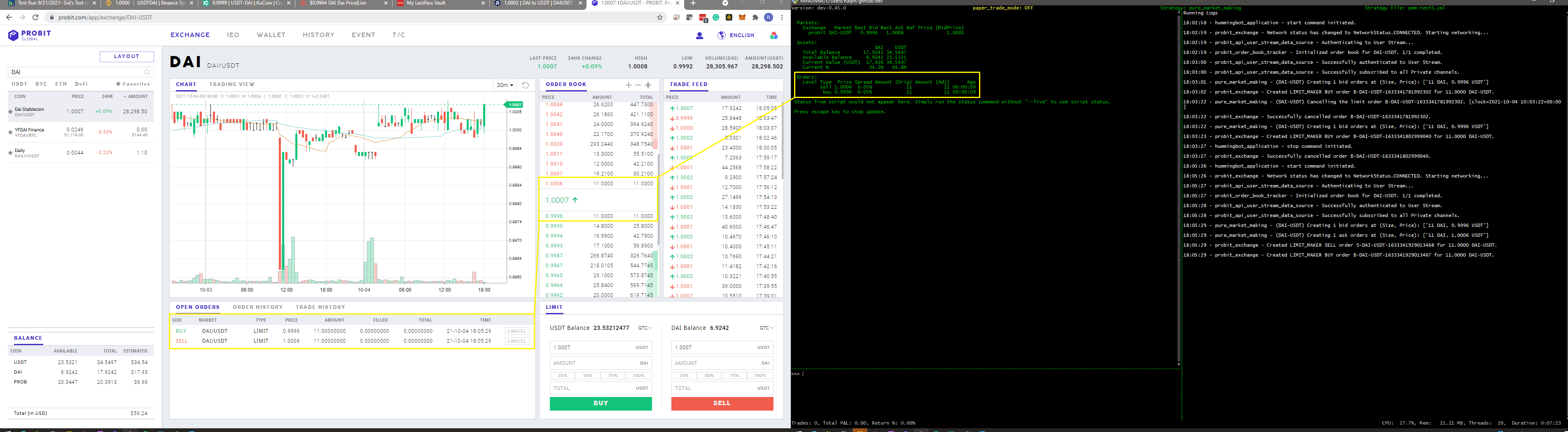Image resolution: width=1568 pixels, height=432 pixels.
Task: Open the GTC dropdown under USDT Balance
Action: coord(645,327)
